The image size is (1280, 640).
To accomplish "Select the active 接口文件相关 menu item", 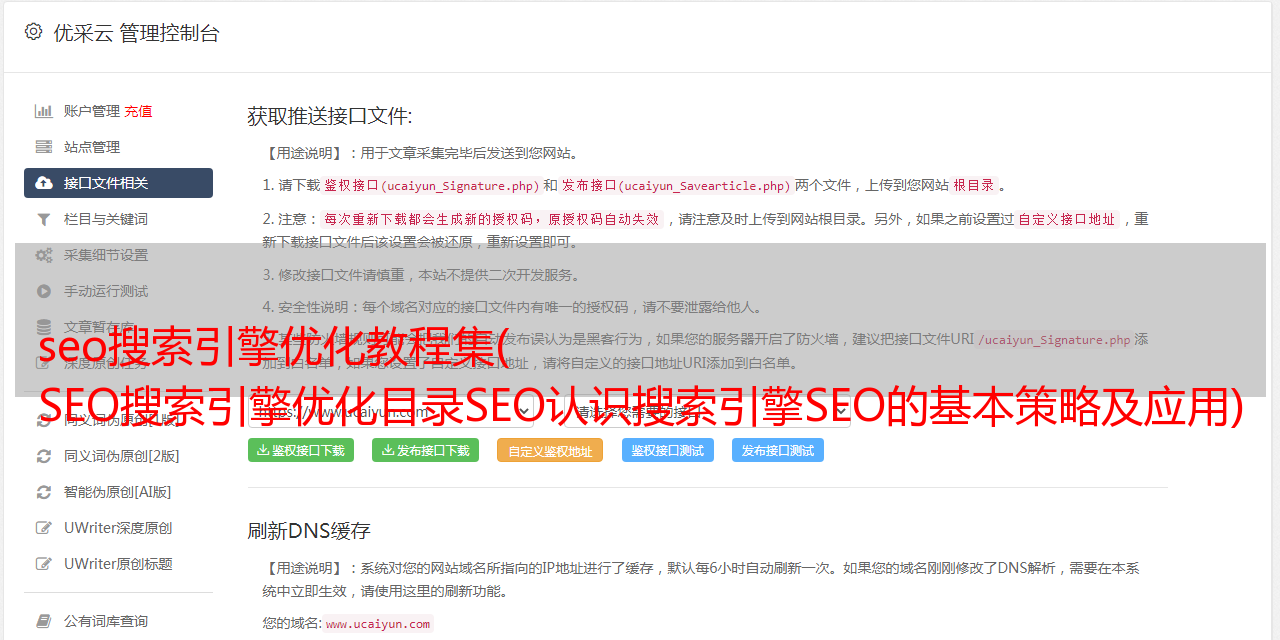I will tap(118, 183).
